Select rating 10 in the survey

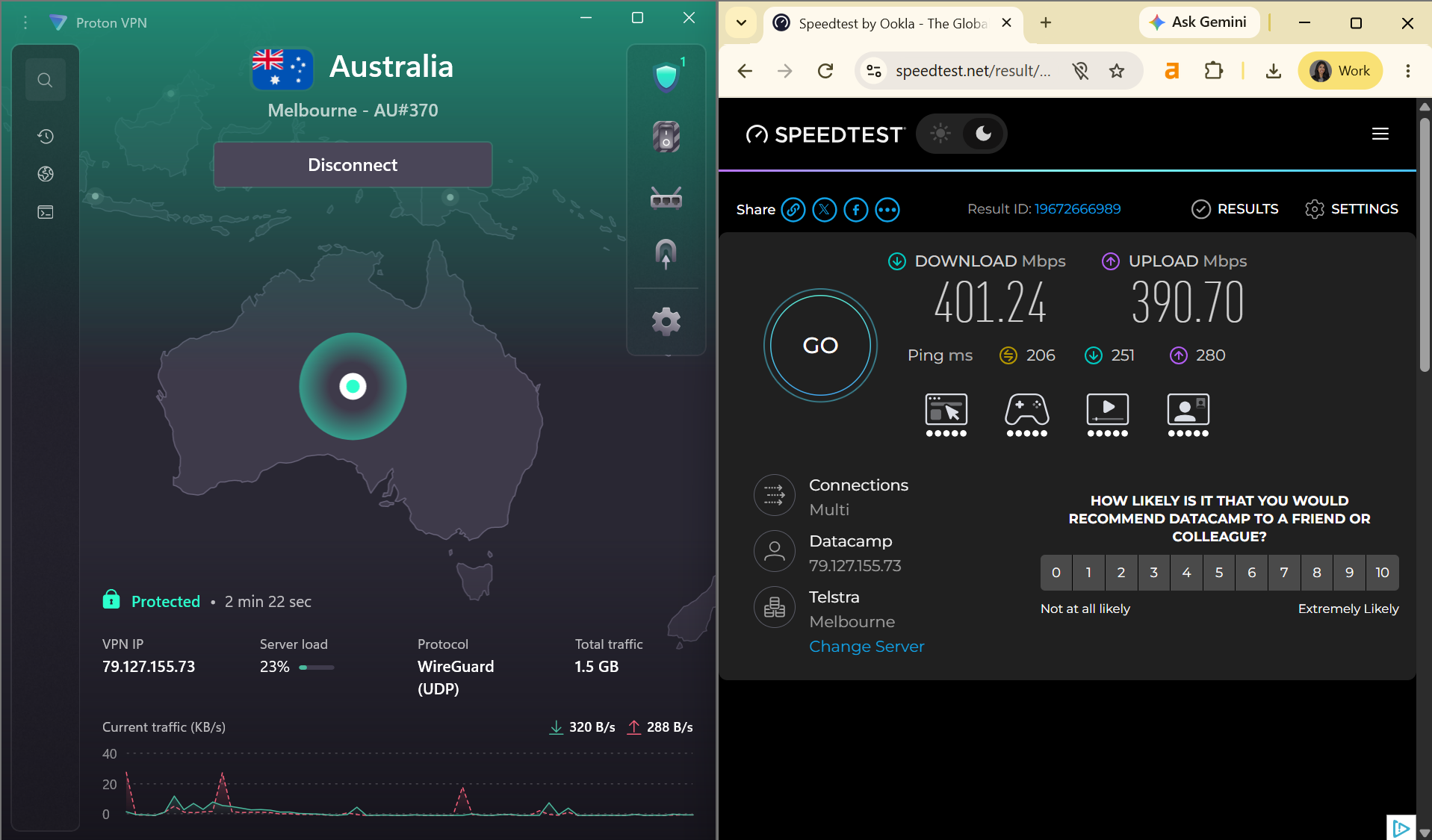1383,573
